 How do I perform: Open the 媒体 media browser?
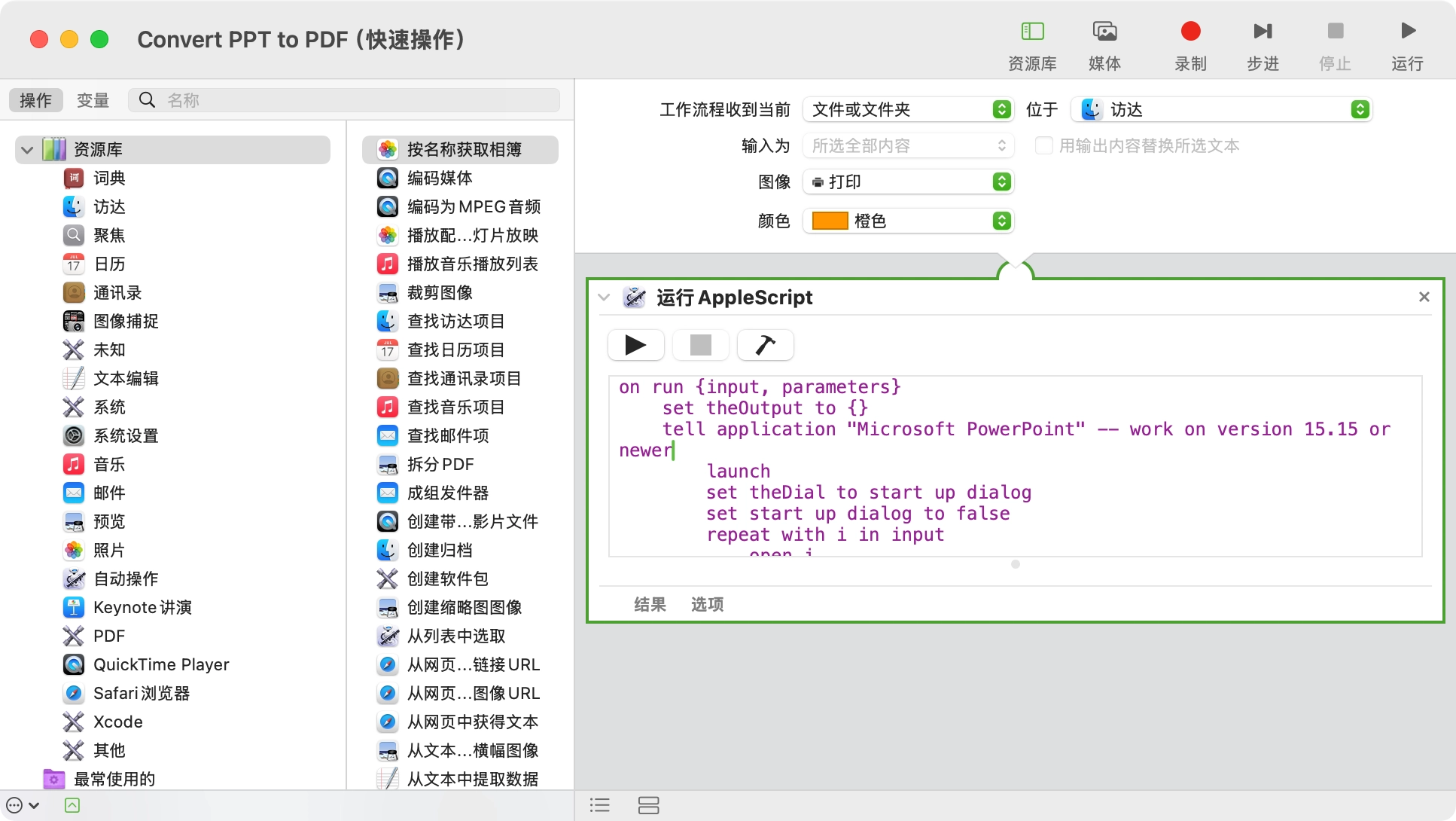(1104, 45)
